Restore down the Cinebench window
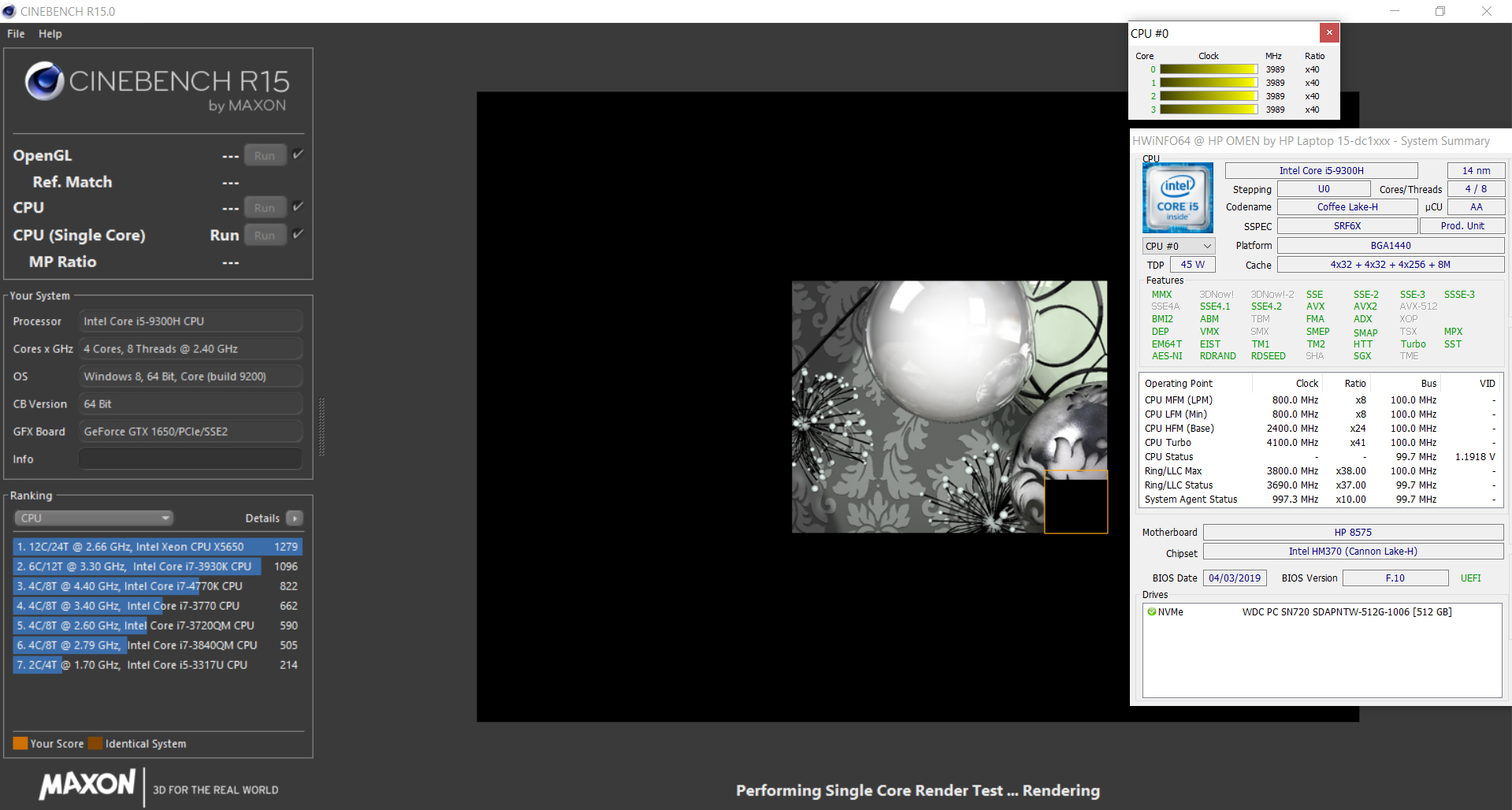 pyautogui.click(x=1440, y=11)
